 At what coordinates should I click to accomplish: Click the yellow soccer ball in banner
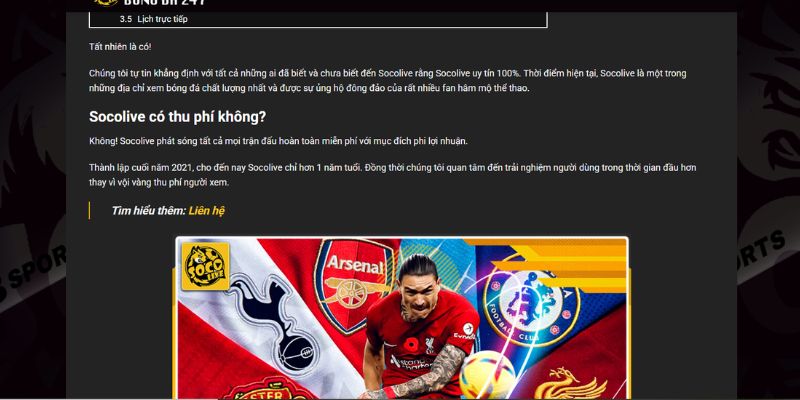tap(488, 376)
